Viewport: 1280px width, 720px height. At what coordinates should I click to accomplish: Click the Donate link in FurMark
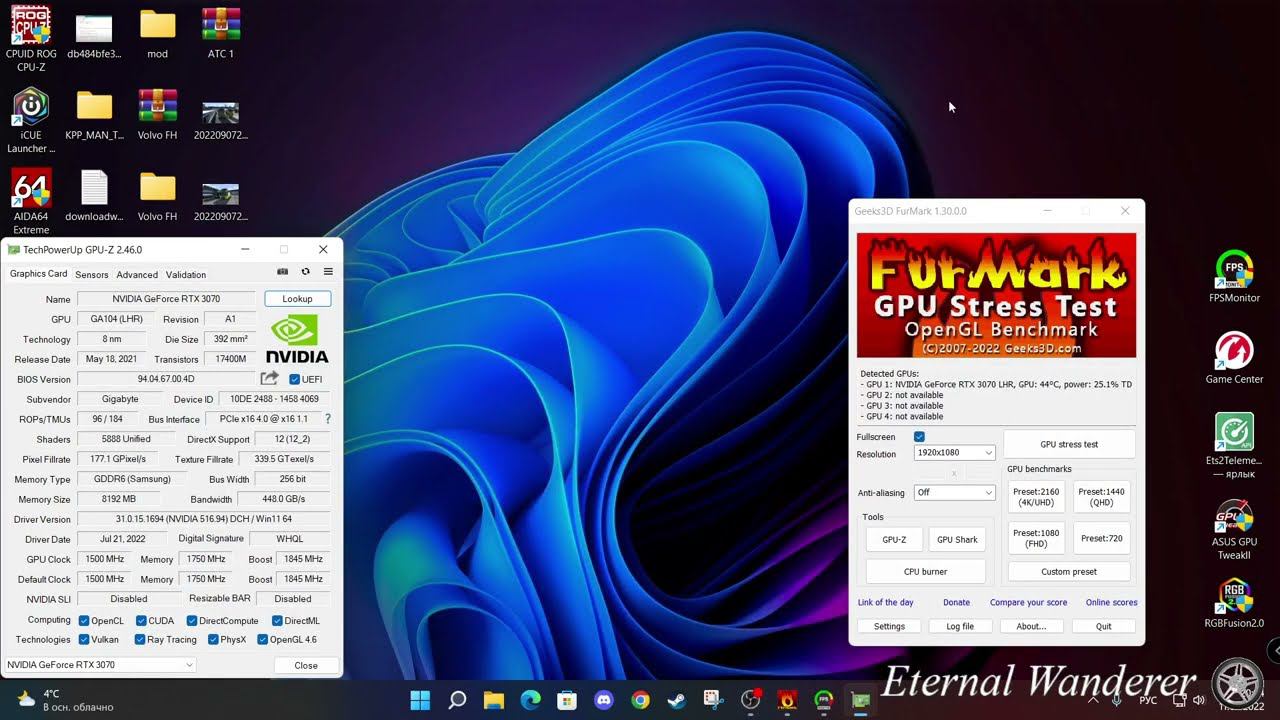pos(956,602)
